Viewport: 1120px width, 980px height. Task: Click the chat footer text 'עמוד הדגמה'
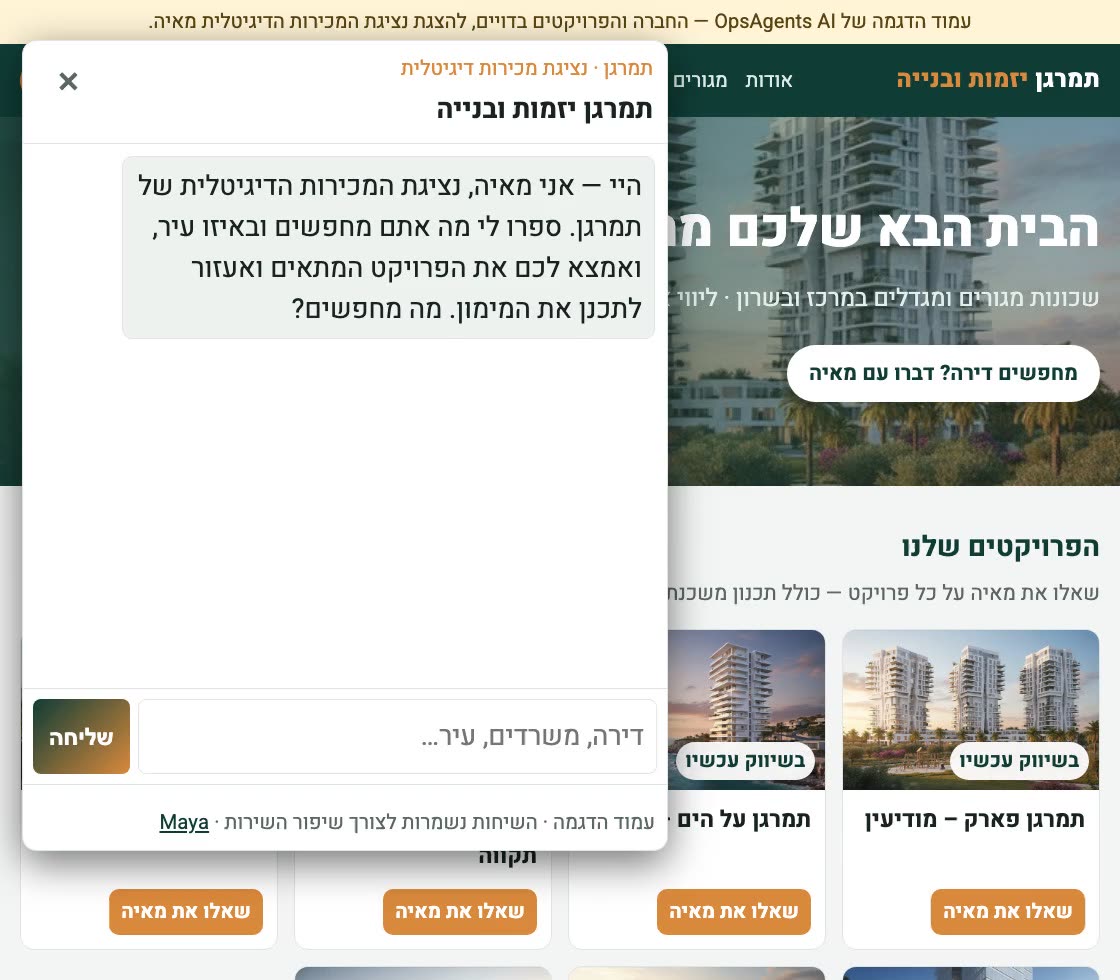pyautogui.click(x=604, y=822)
